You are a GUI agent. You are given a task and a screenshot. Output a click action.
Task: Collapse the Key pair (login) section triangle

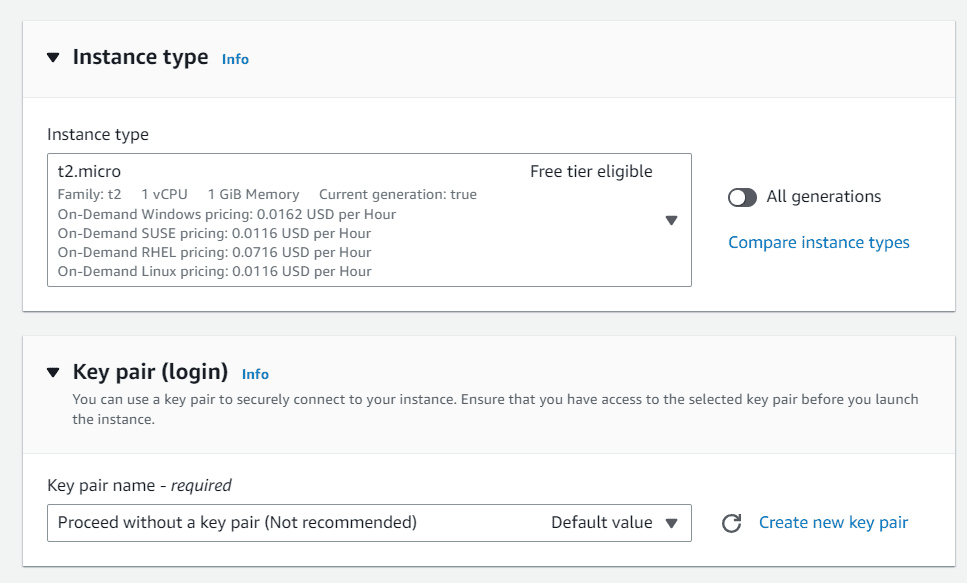pos(53,372)
